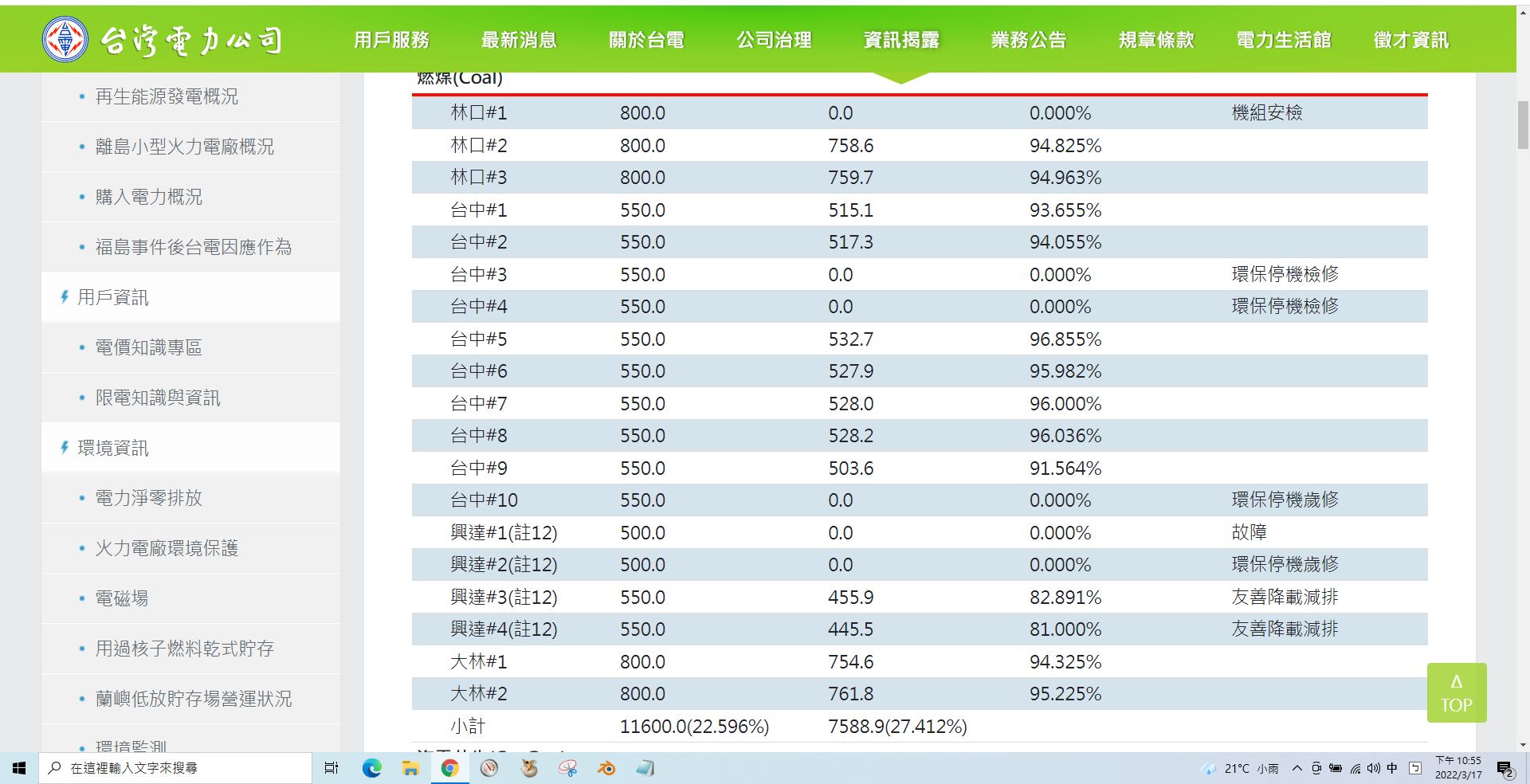Open the notification center with 2 alerts
This screenshot has height=784, width=1530.
[x=1505, y=768]
